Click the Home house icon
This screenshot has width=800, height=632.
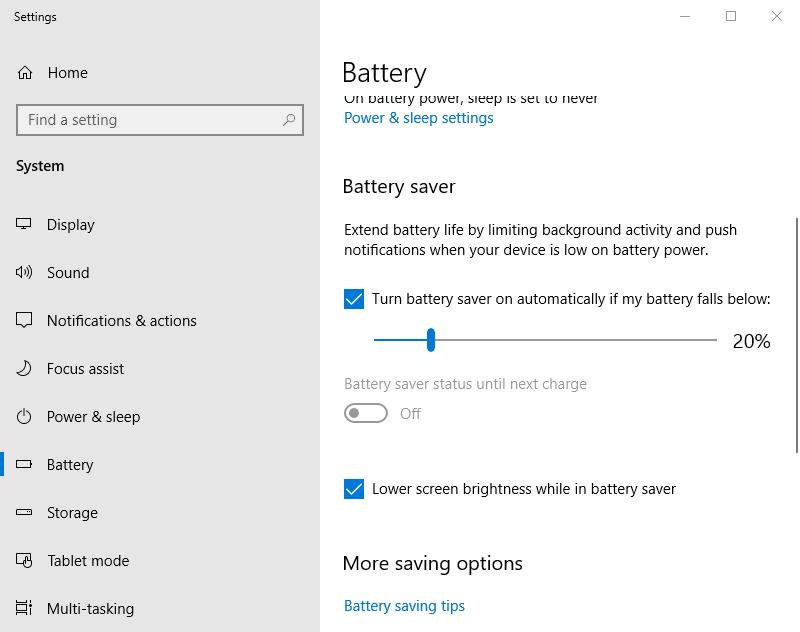tap(24, 73)
